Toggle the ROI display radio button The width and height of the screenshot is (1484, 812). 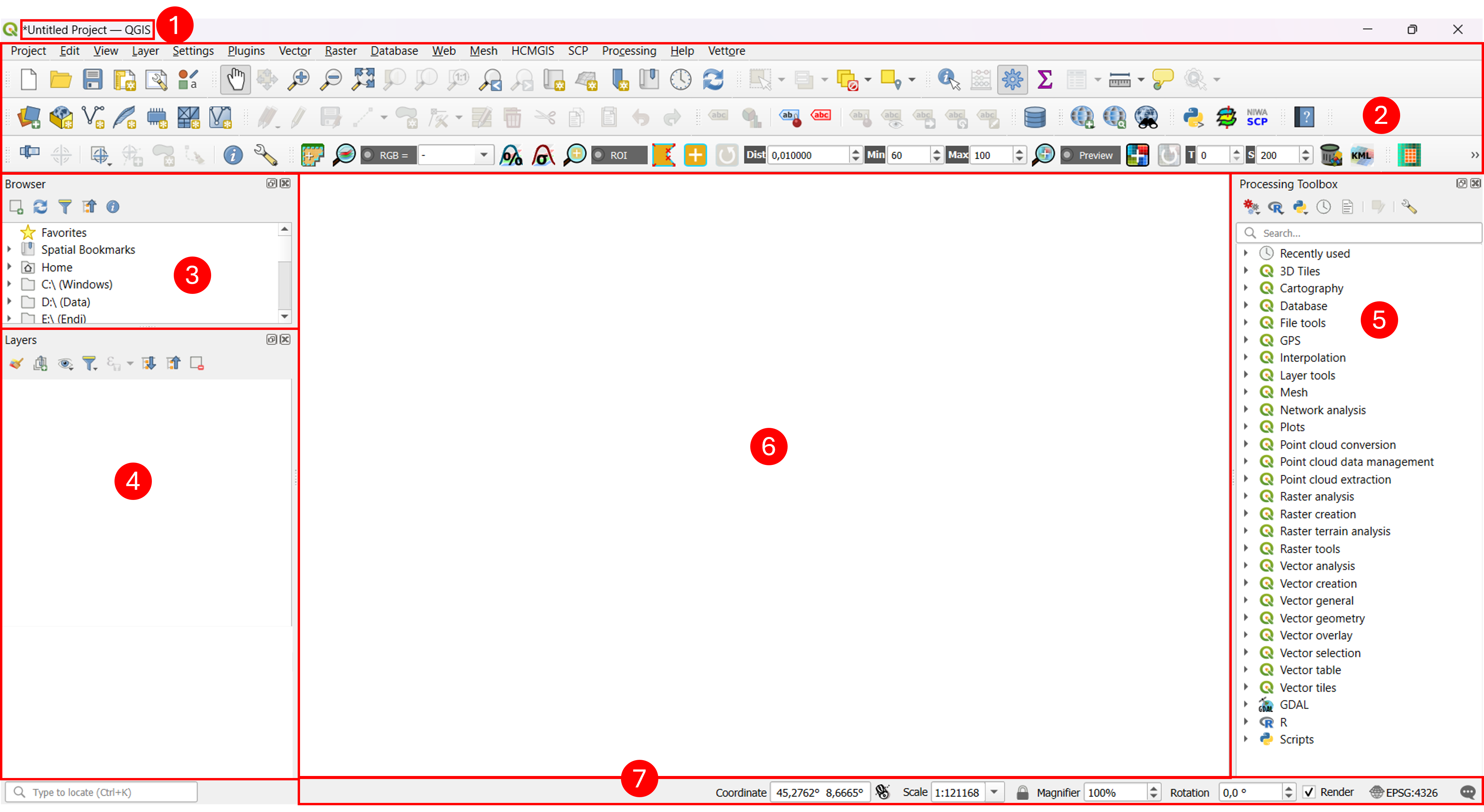point(599,156)
